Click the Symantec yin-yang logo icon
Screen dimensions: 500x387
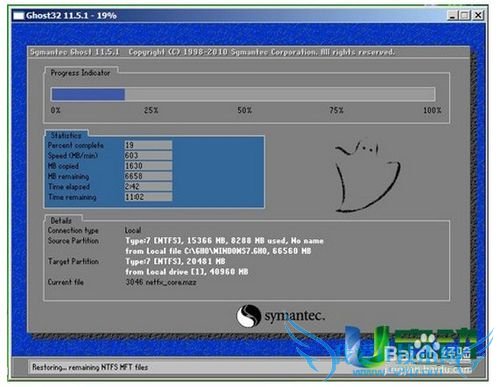249,316
